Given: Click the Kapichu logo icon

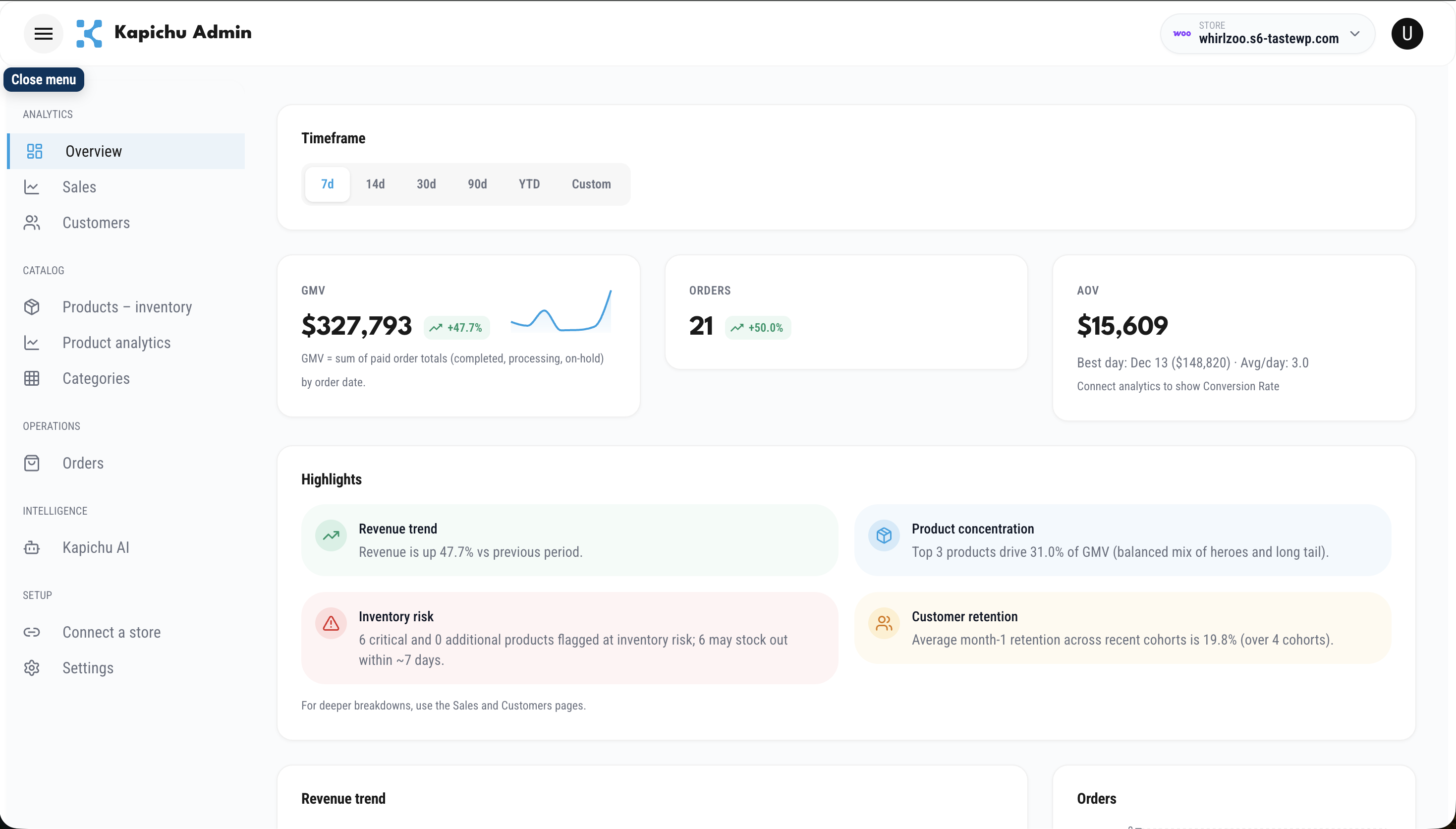Looking at the screenshot, I should tap(89, 34).
